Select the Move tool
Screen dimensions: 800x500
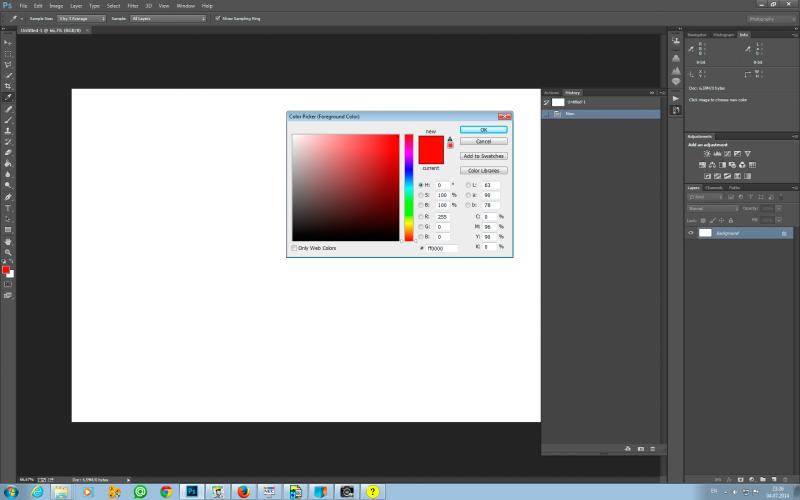[x=8, y=43]
